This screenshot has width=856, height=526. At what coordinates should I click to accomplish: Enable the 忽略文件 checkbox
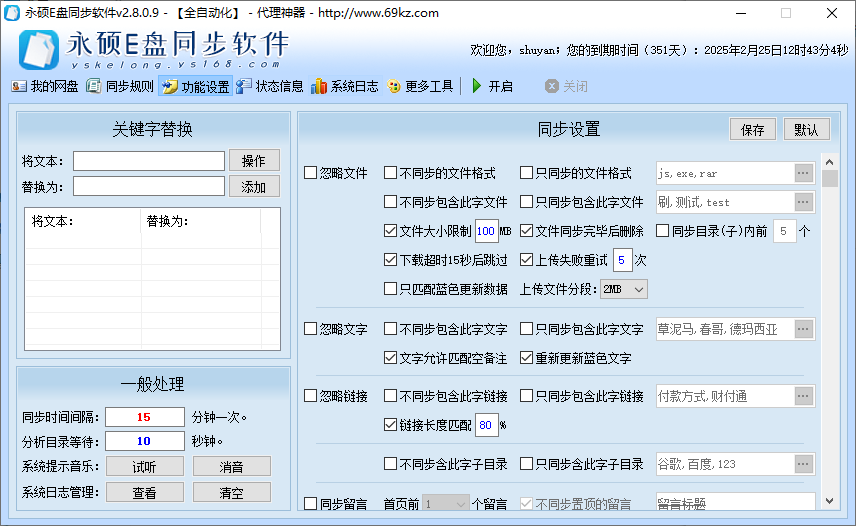pyautogui.click(x=311, y=173)
